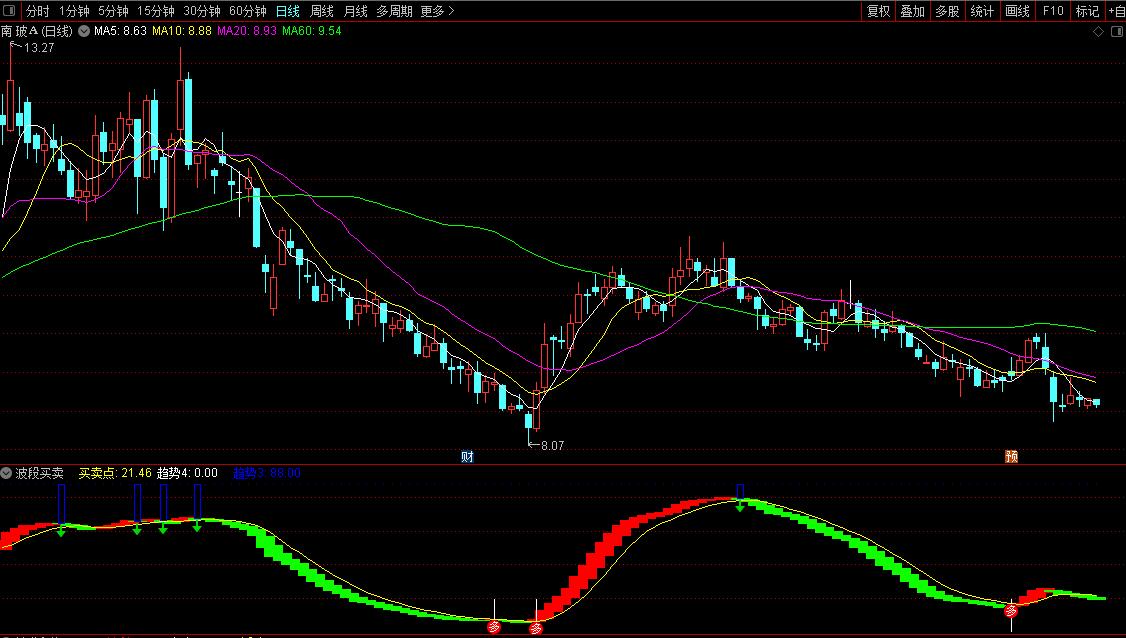Open the 多股 multi-stock view
This screenshot has width=1126, height=638.
pyautogui.click(x=947, y=11)
